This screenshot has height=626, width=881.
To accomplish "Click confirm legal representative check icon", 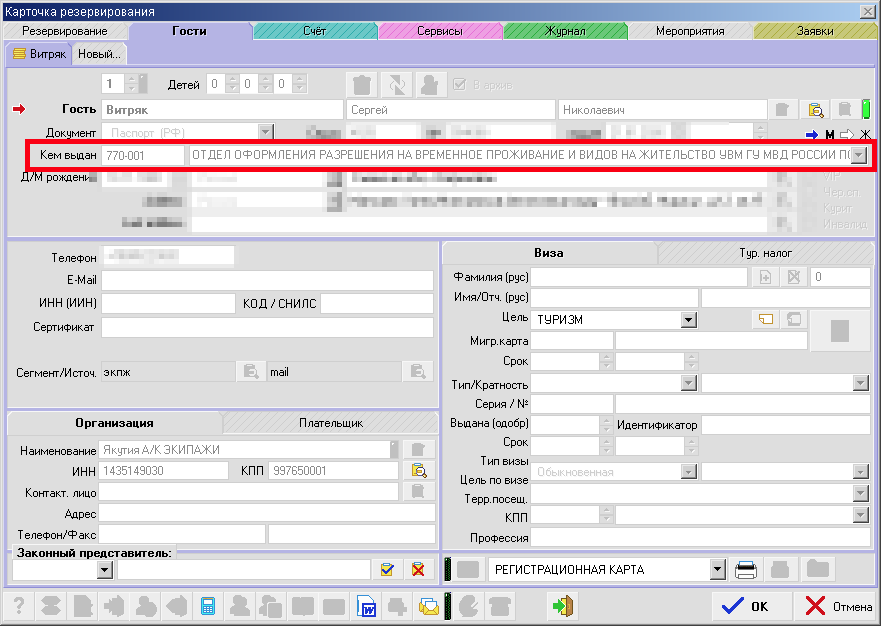I will pyautogui.click(x=388, y=570).
